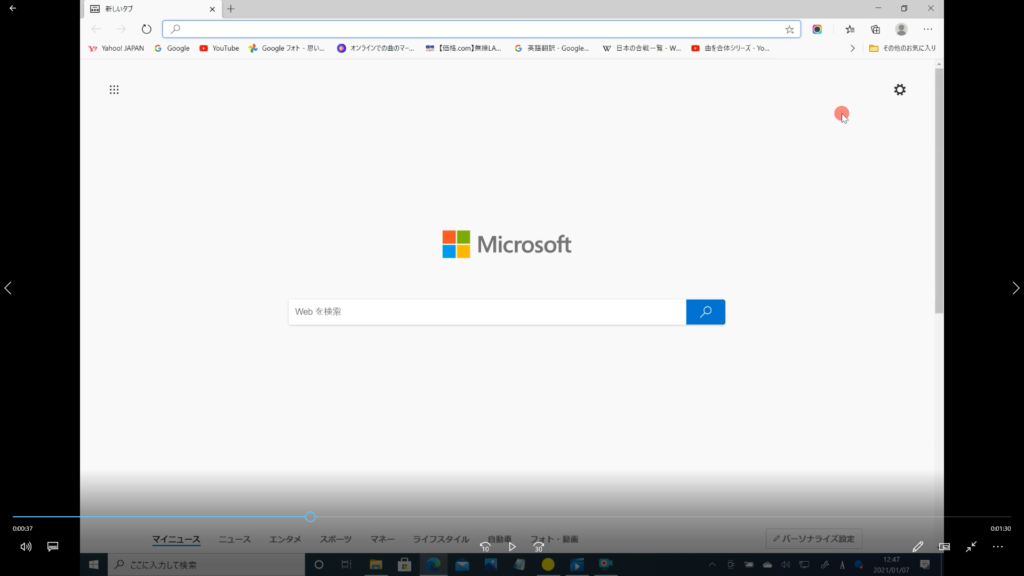1024x576 pixels.
Task: Click the video seek bar handle
Action: (x=311, y=517)
